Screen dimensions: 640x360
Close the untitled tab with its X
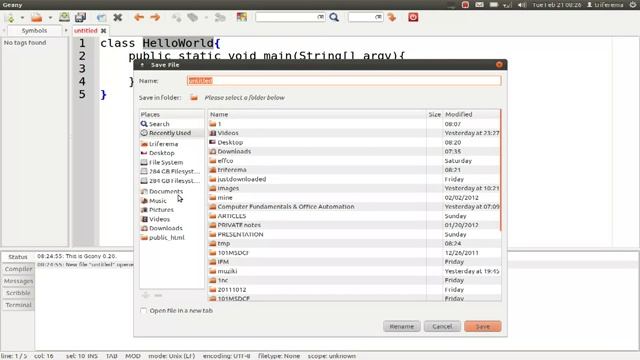(x=104, y=31)
